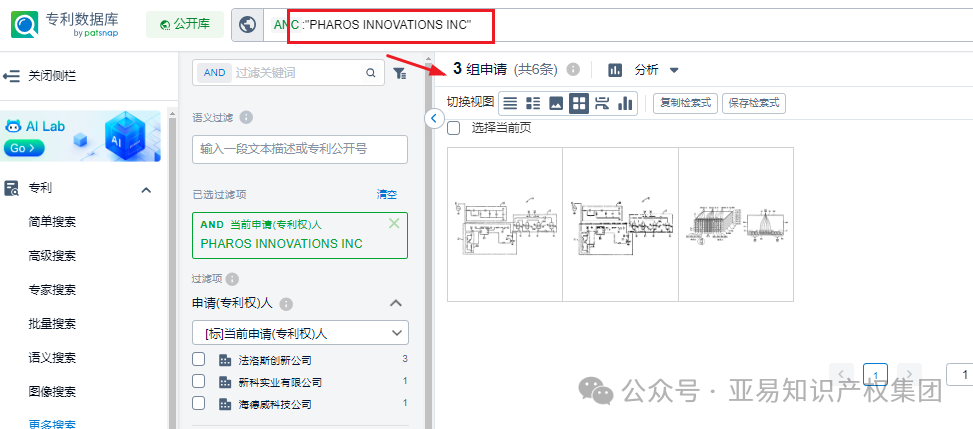The width and height of the screenshot is (973, 429).
Task: Remove the PHAROS INNOVATIONS INC filter with X
Action: click(x=394, y=224)
